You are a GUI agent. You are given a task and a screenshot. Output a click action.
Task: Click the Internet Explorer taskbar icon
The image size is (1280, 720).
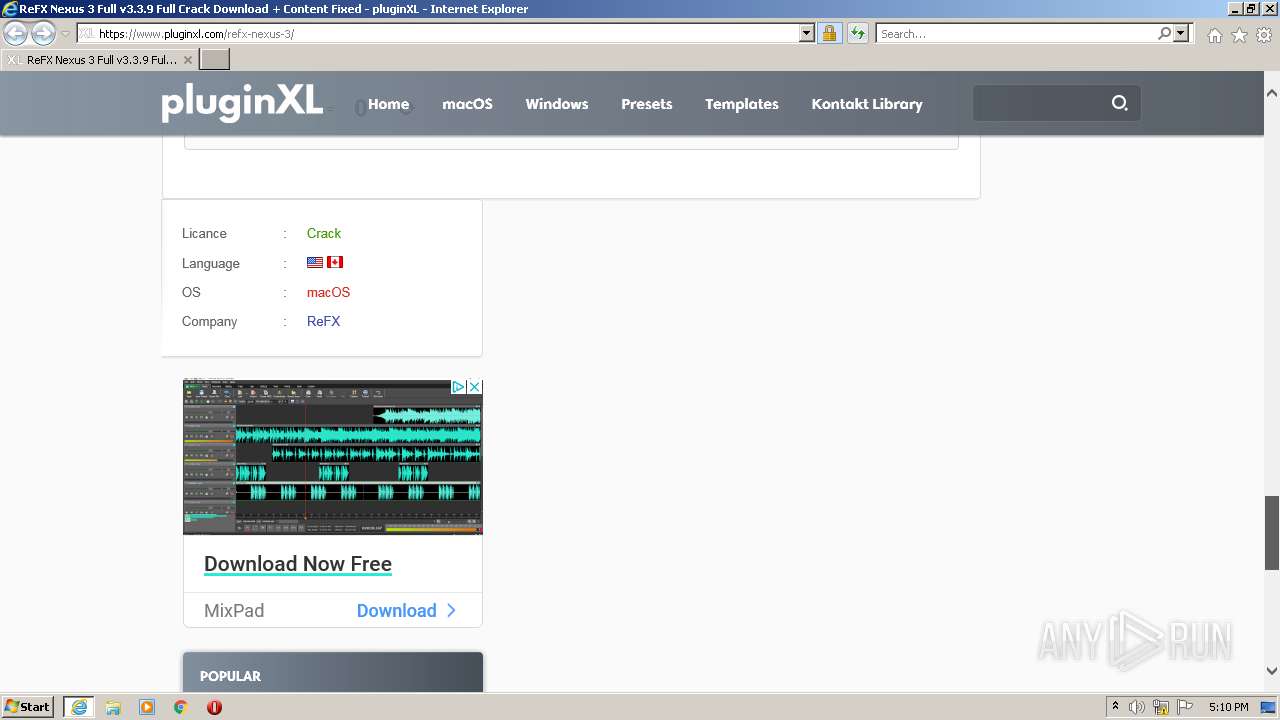pyautogui.click(x=79, y=707)
